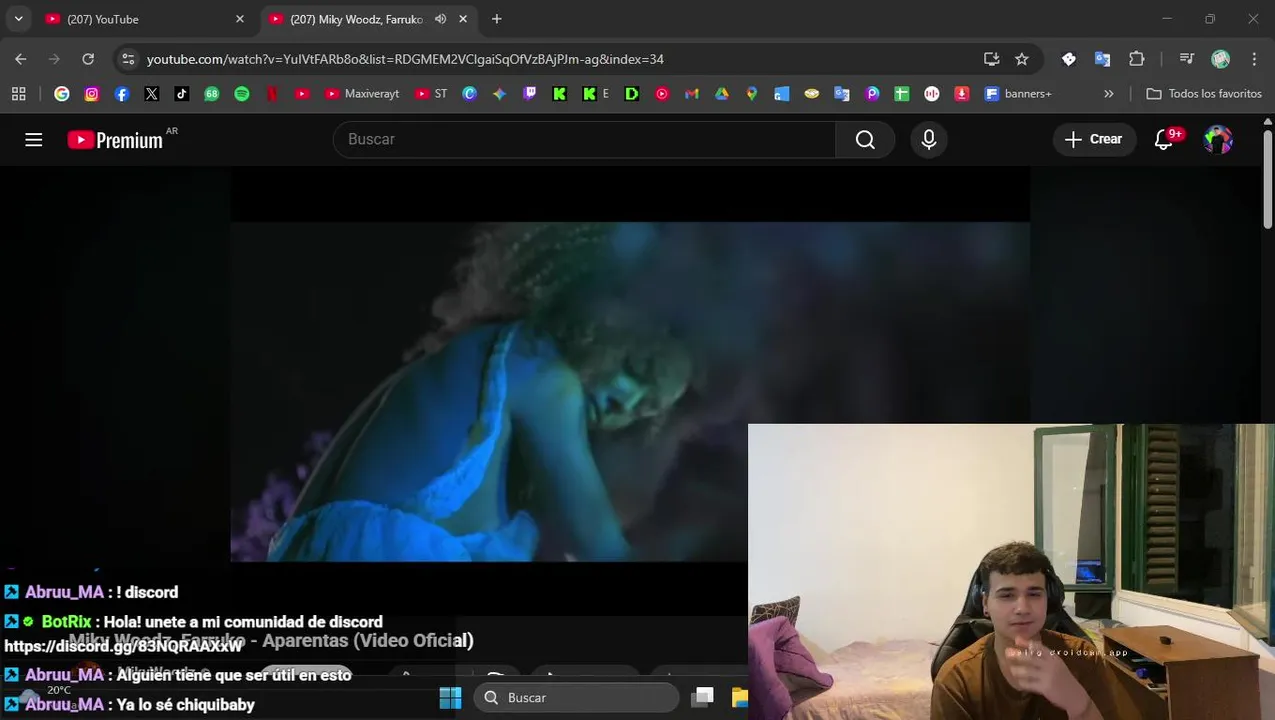Image resolution: width=1275 pixels, height=720 pixels.
Task: Open the X (Twitter) bookmark
Action: (x=152, y=94)
